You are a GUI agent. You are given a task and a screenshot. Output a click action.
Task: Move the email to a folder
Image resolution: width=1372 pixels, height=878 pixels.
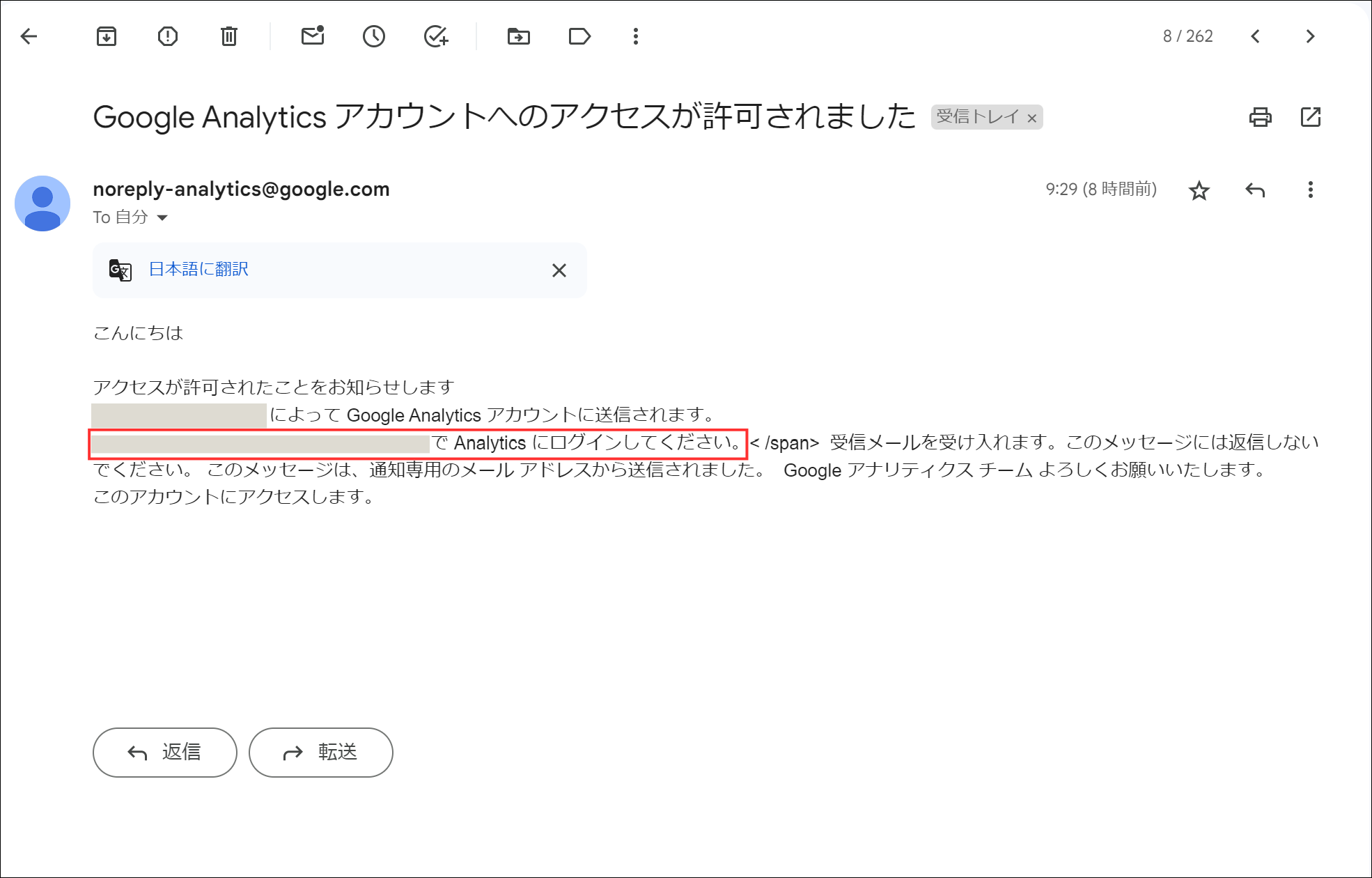click(518, 36)
